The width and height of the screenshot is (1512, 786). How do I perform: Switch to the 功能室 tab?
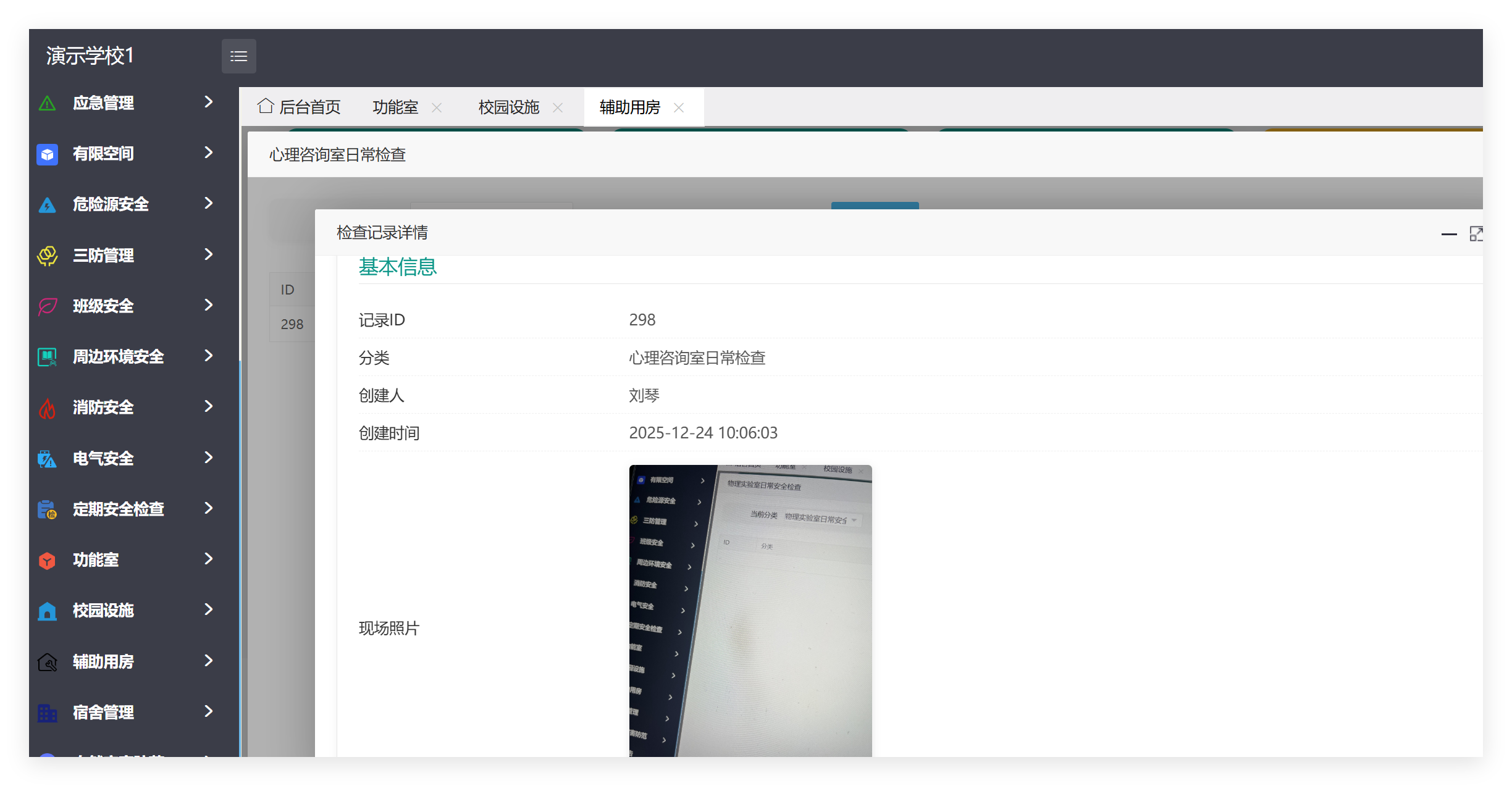click(395, 107)
